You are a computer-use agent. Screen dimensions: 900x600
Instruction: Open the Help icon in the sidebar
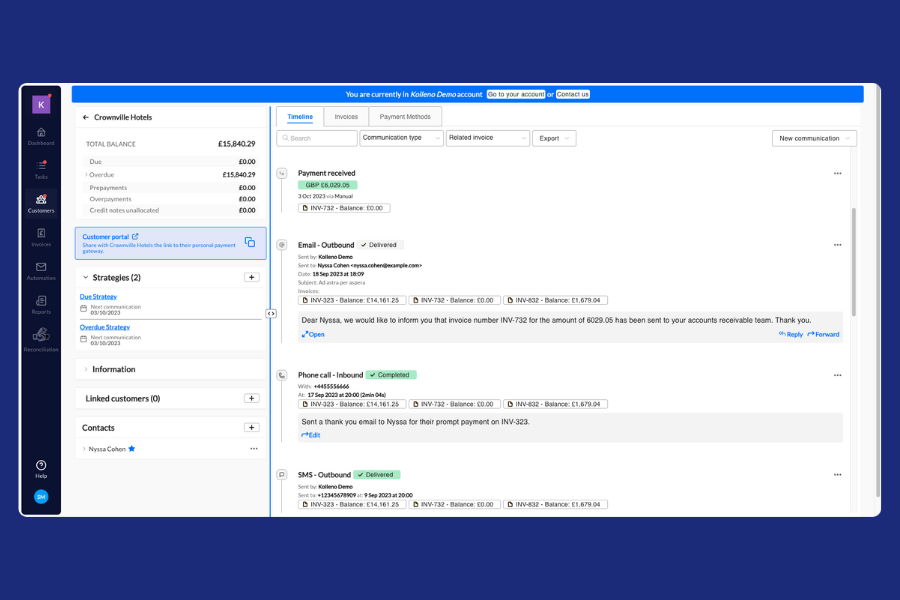pos(41,466)
